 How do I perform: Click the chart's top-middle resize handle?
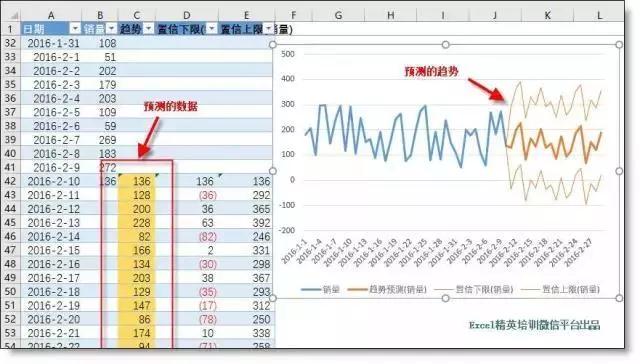click(446, 44)
